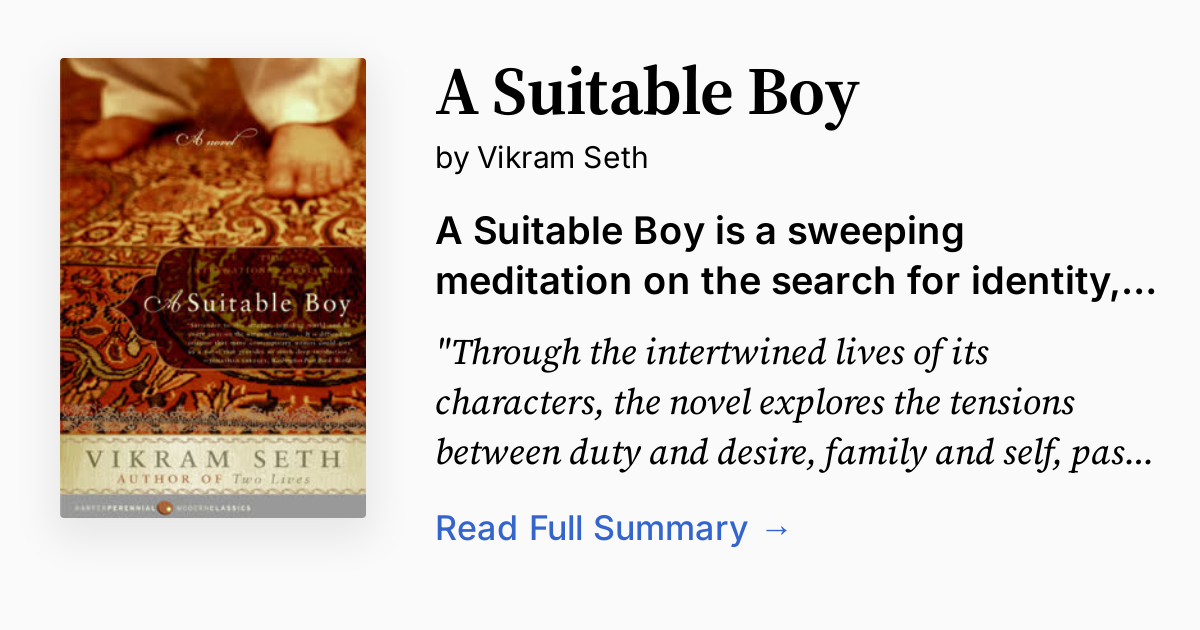Viewport: 1200px width, 630px height.
Task: Click 'Author of Two Lives' on the cover
Action: coord(213,478)
